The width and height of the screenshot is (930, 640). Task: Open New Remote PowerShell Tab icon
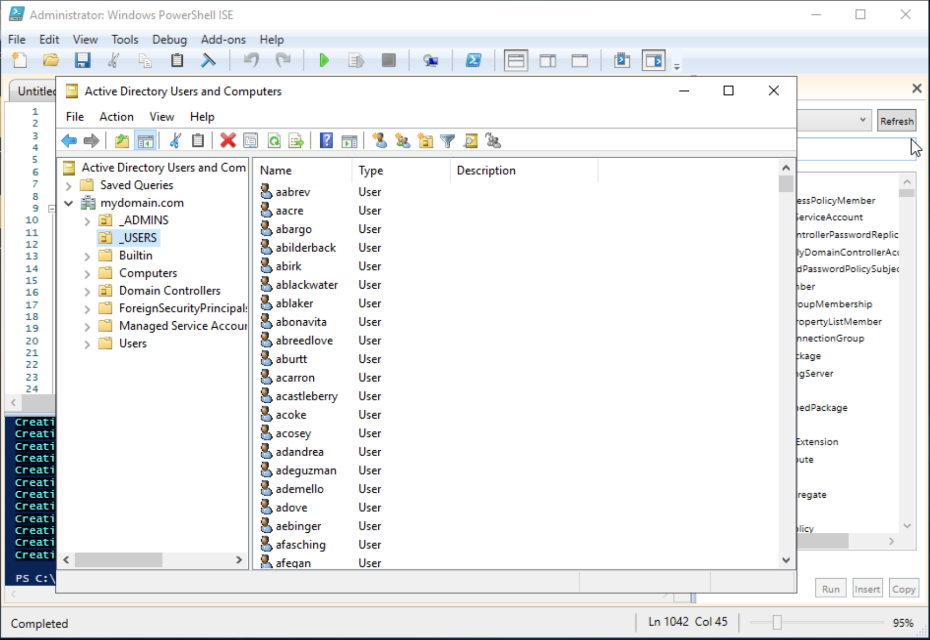[x=431, y=61]
